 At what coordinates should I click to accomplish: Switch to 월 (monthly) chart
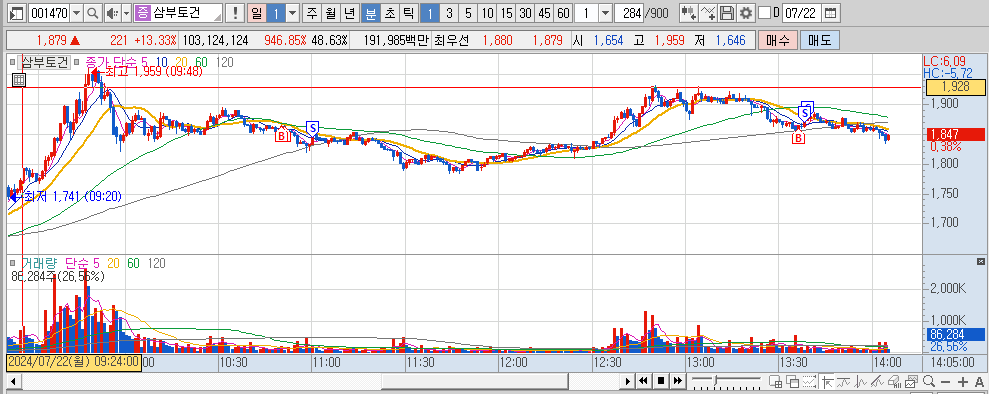(x=330, y=13)
